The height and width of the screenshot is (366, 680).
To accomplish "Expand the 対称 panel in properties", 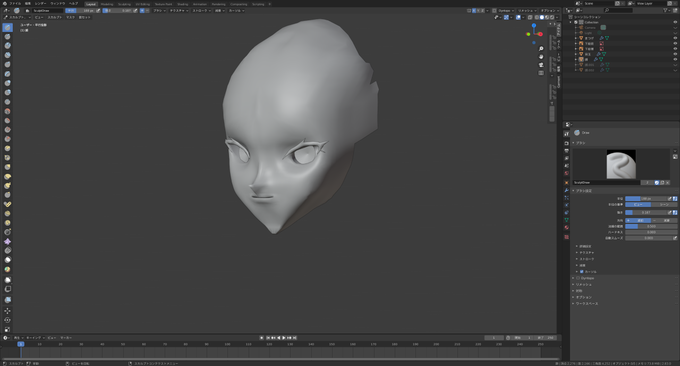I will tap(579, 291).
